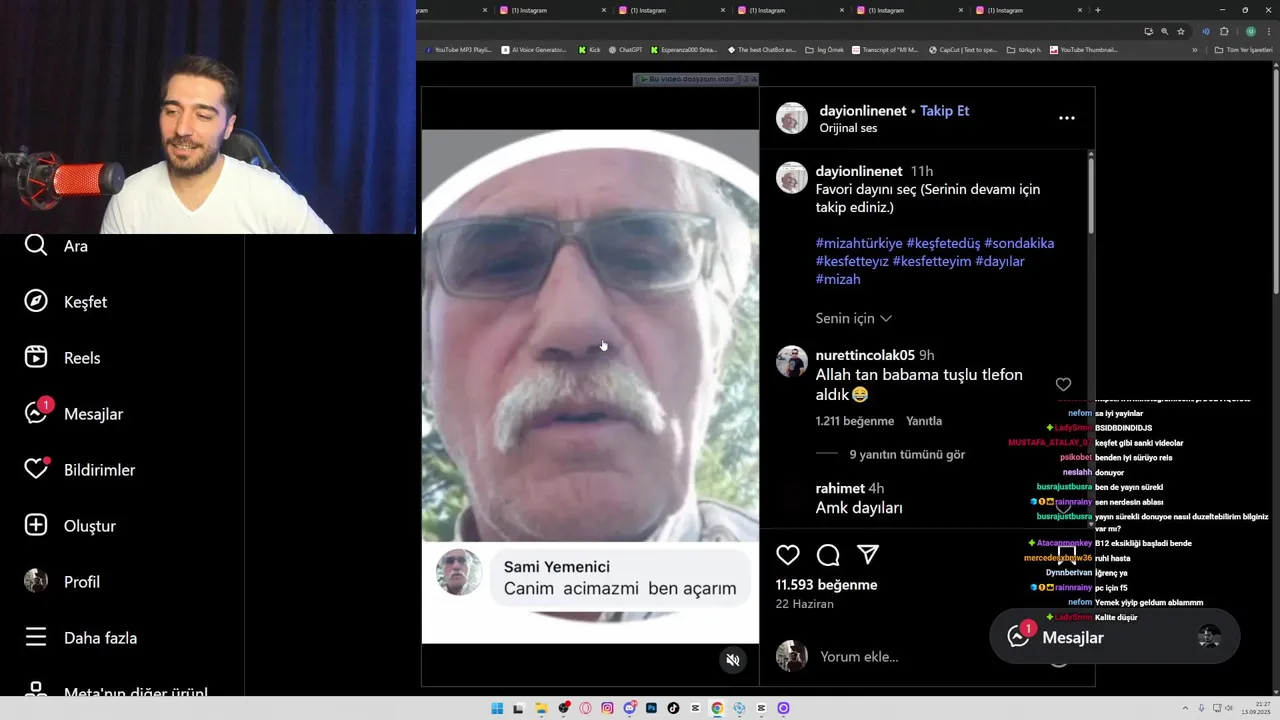Click the Yorum ekle comment field
1280x720 pixels.
point(859,657)
